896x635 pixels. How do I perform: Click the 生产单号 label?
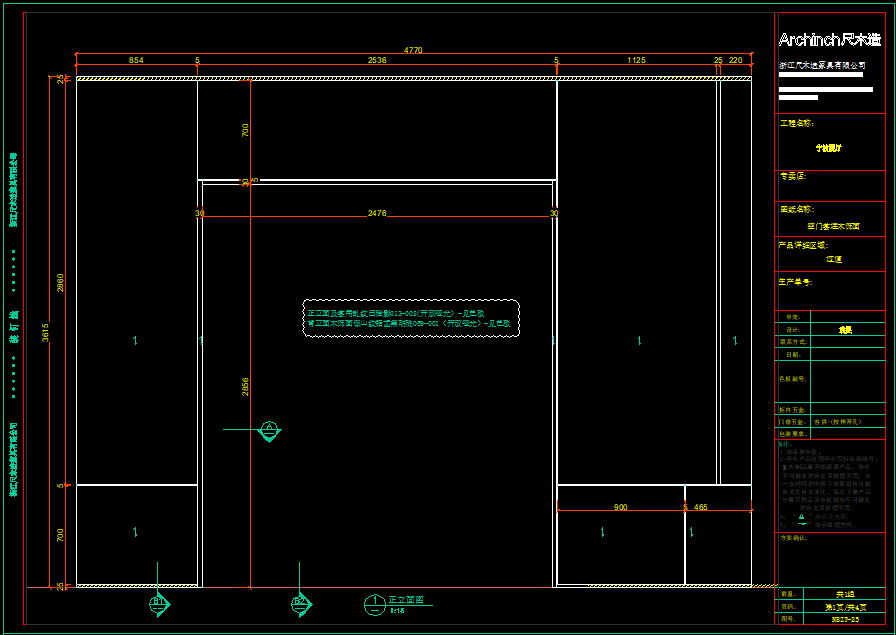(x=795, y=282)
